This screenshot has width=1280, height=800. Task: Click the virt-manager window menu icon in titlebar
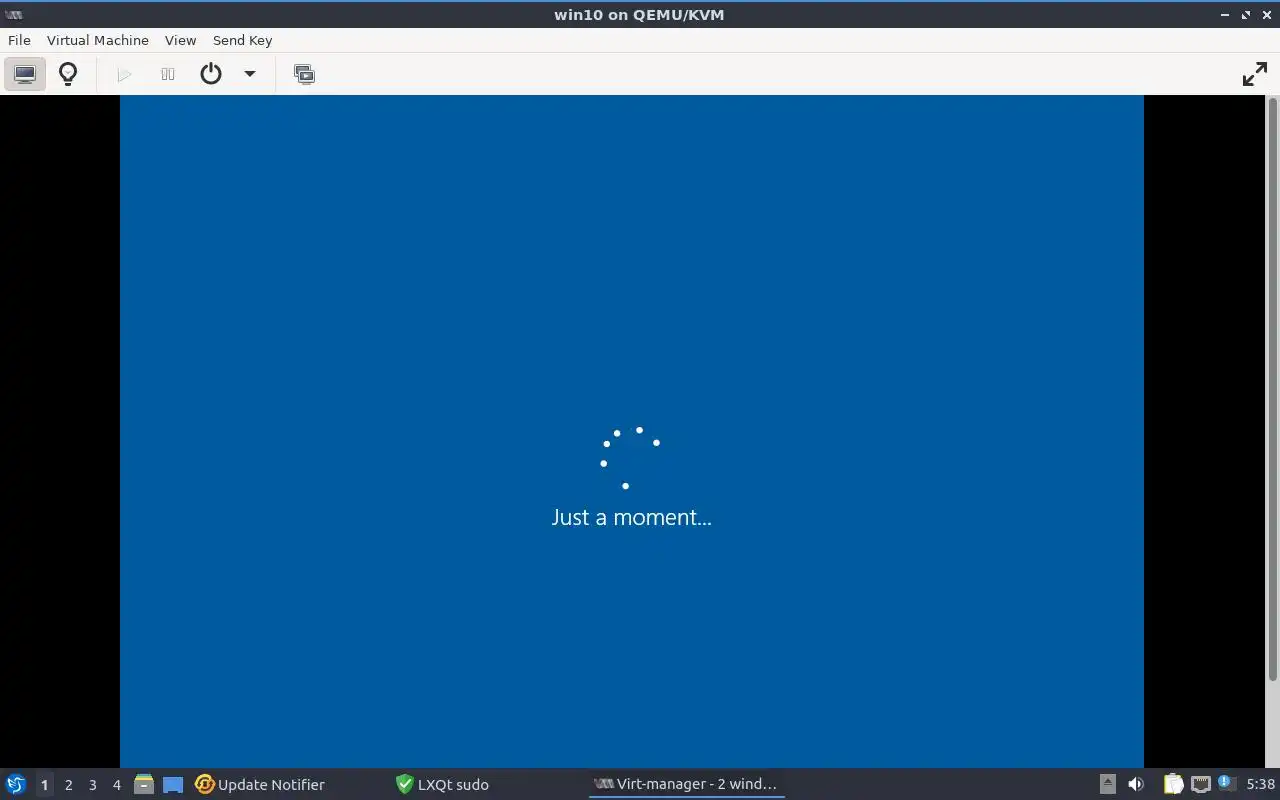pos(14,14)
